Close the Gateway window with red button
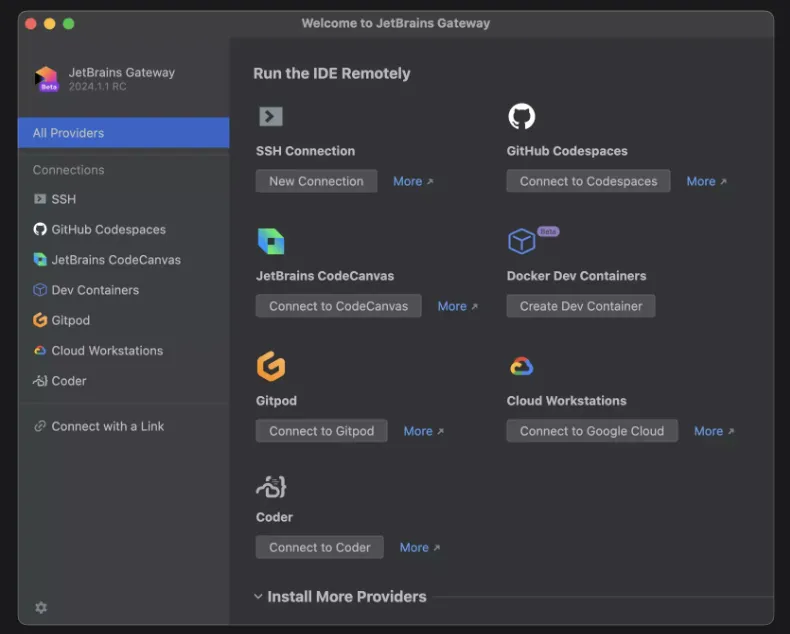Viewport: 790px width, 634px height. point(31,24)
